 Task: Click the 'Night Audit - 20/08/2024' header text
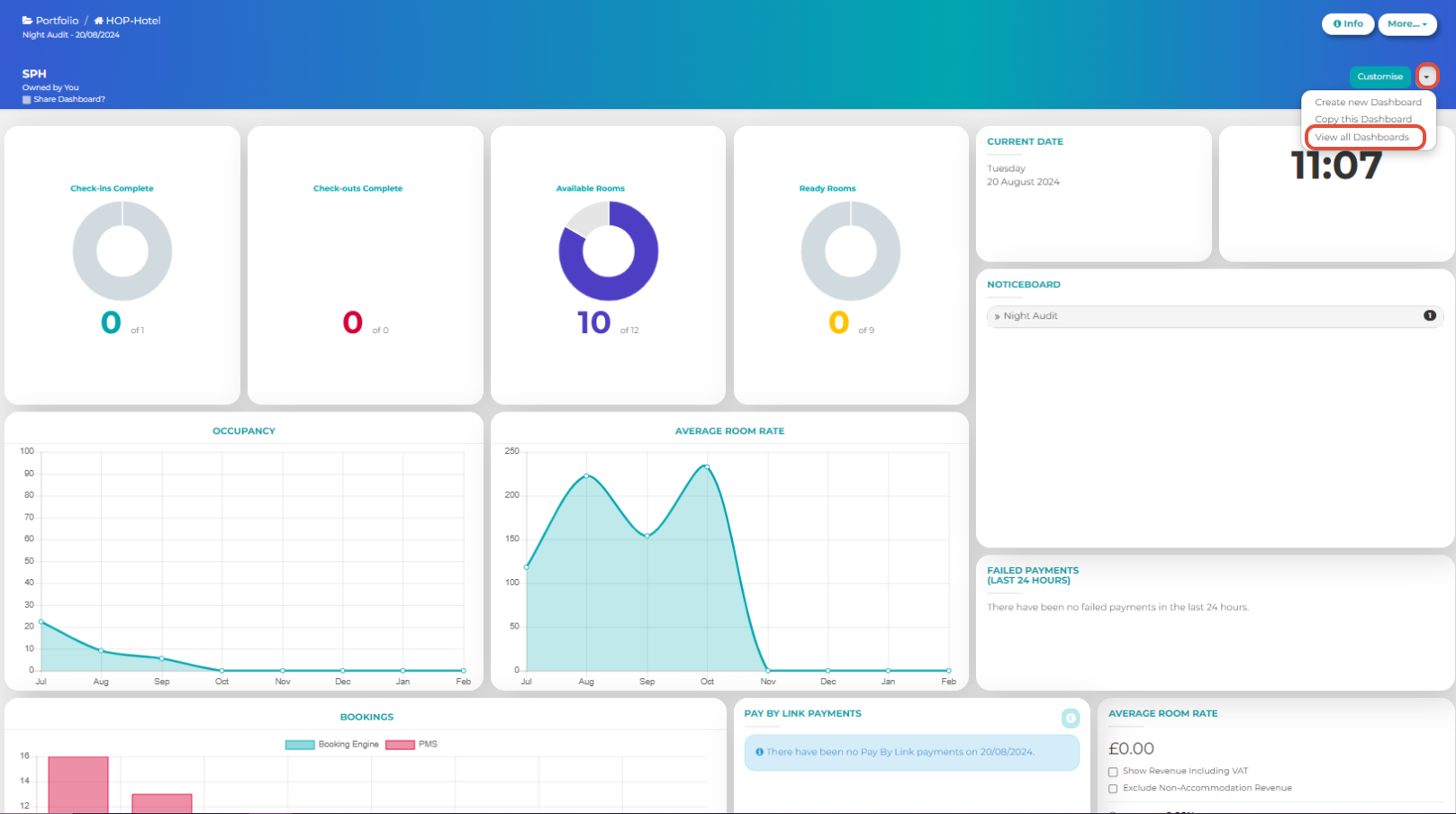pos(71,35)
